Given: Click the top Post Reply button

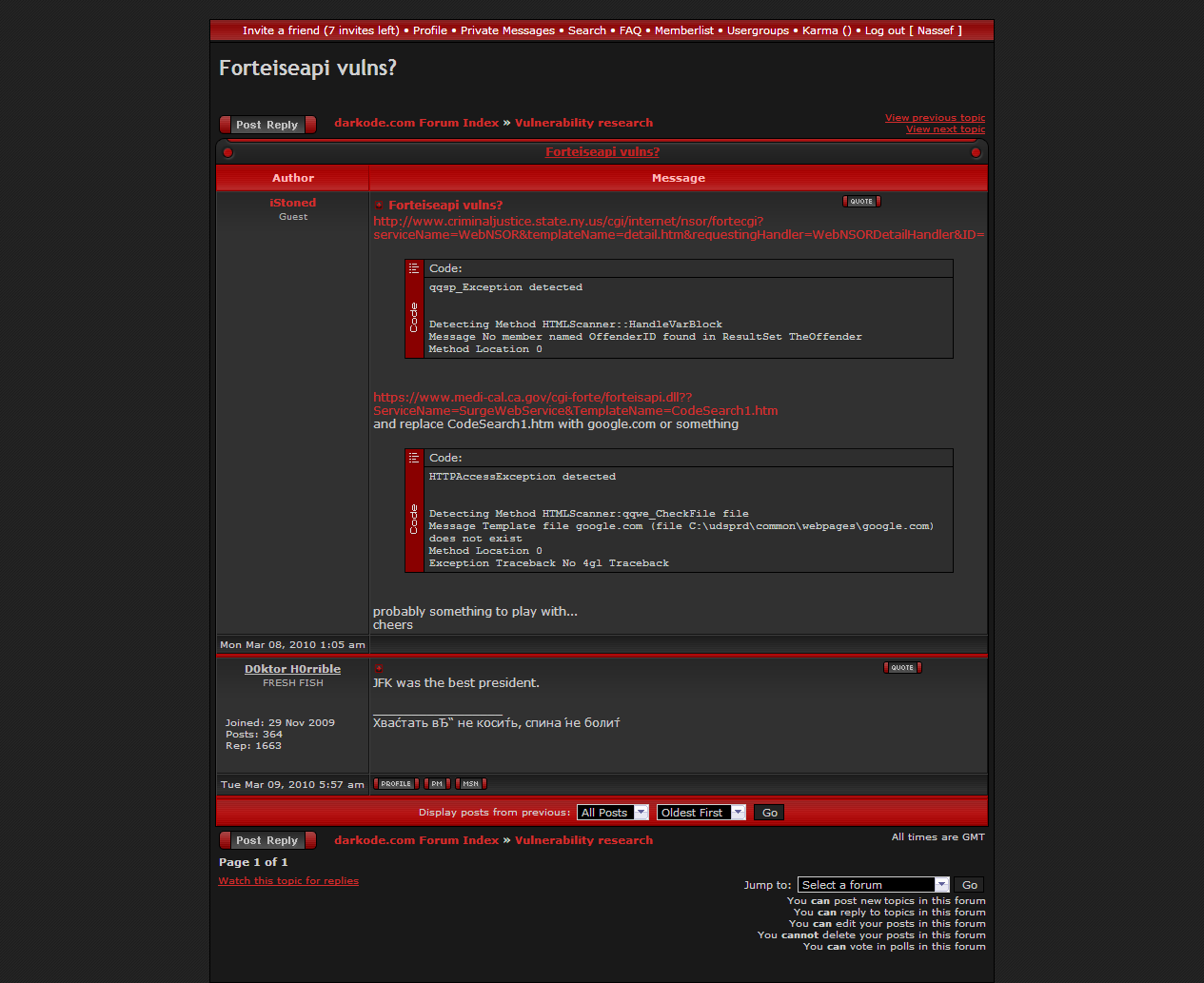Looking at the screenshot, I should [267, 125].
